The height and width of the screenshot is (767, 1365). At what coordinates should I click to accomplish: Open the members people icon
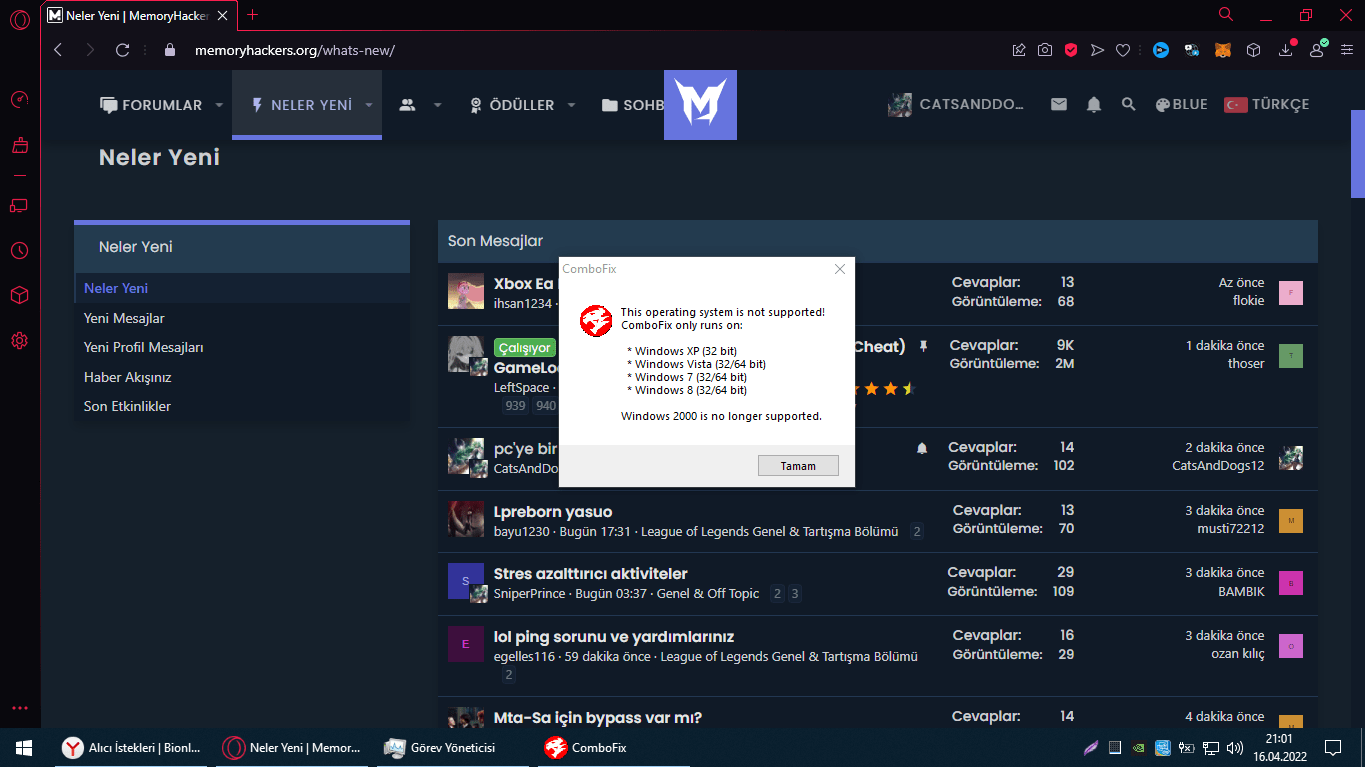tap(407, 105)
